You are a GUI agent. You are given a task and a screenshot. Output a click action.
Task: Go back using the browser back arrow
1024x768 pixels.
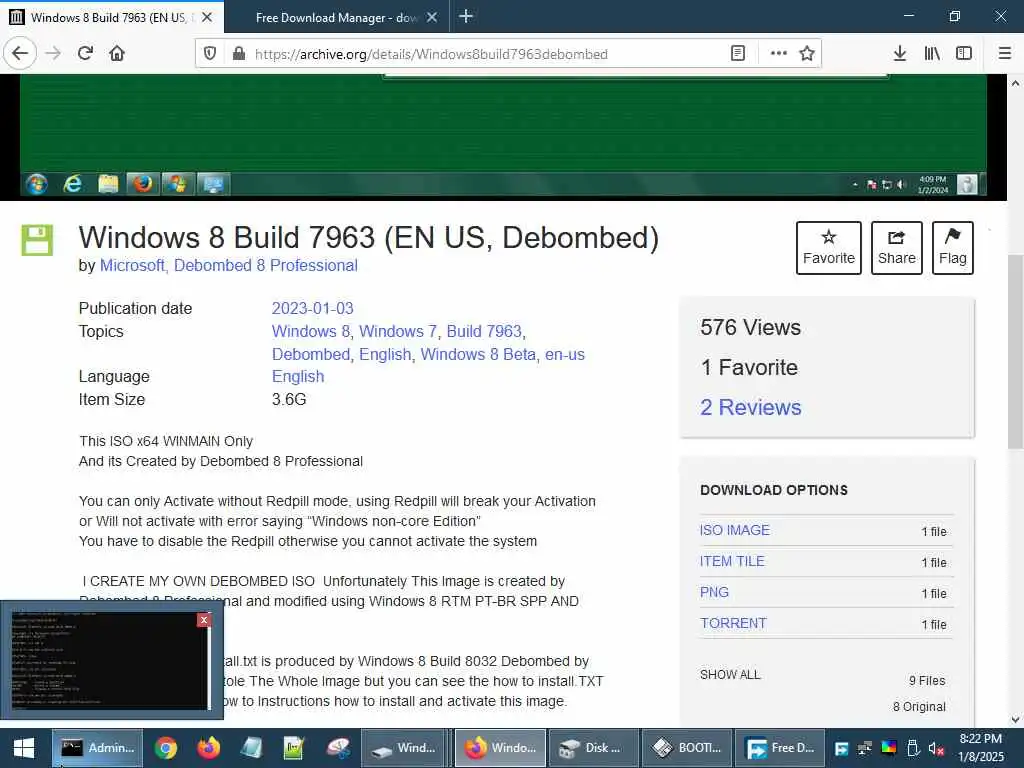[x=20, y=54]
